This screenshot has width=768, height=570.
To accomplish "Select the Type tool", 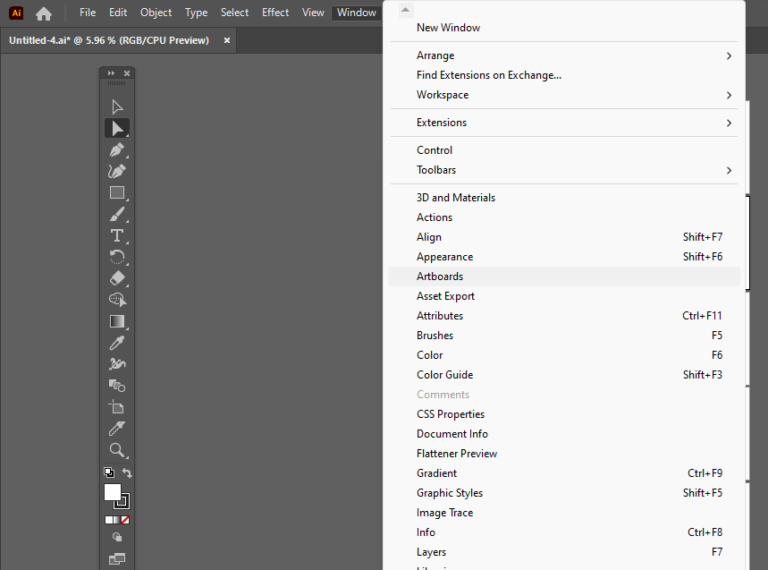I will (x=117, y=236).
